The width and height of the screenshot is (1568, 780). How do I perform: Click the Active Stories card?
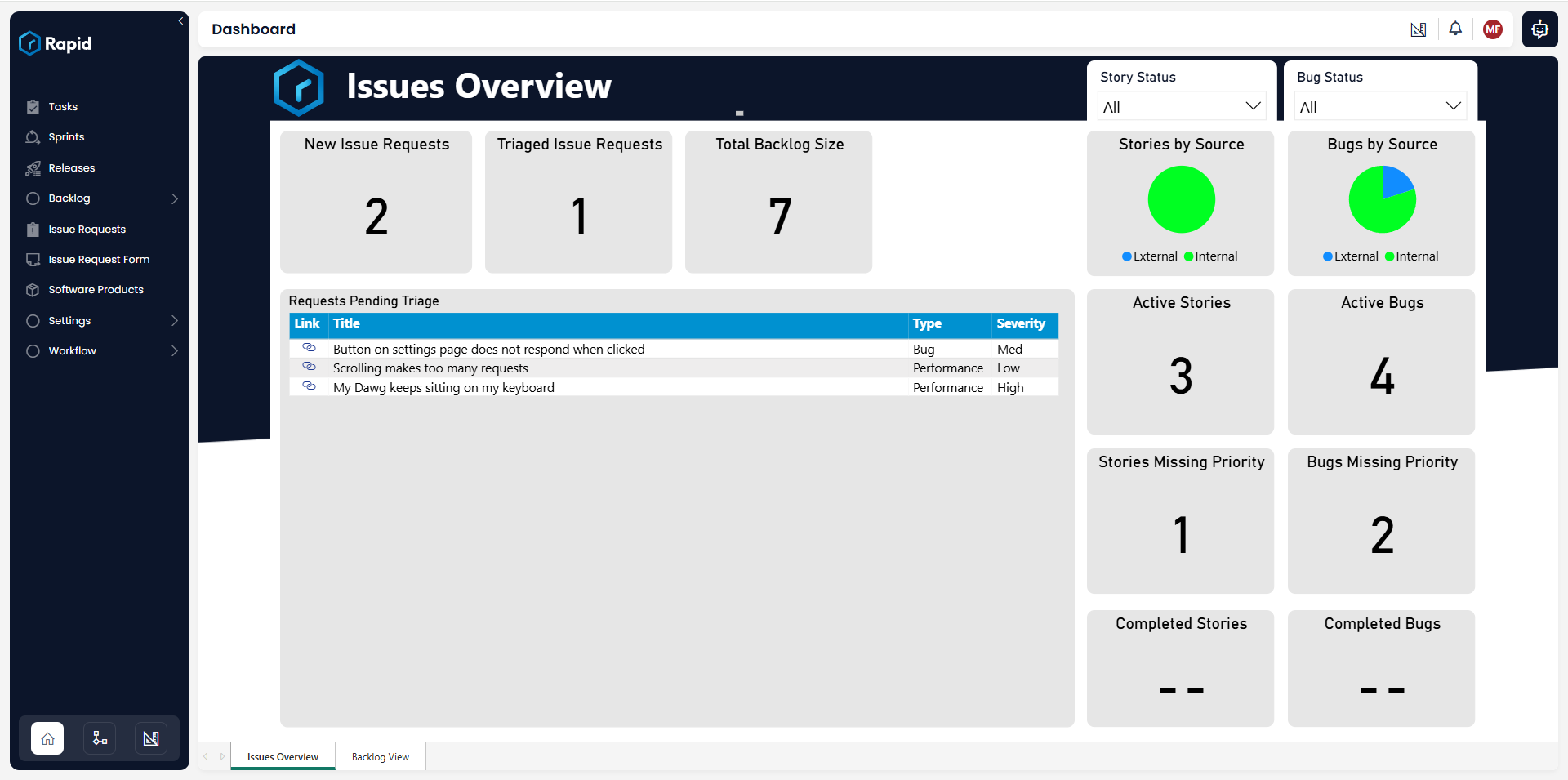point(1181,362)
